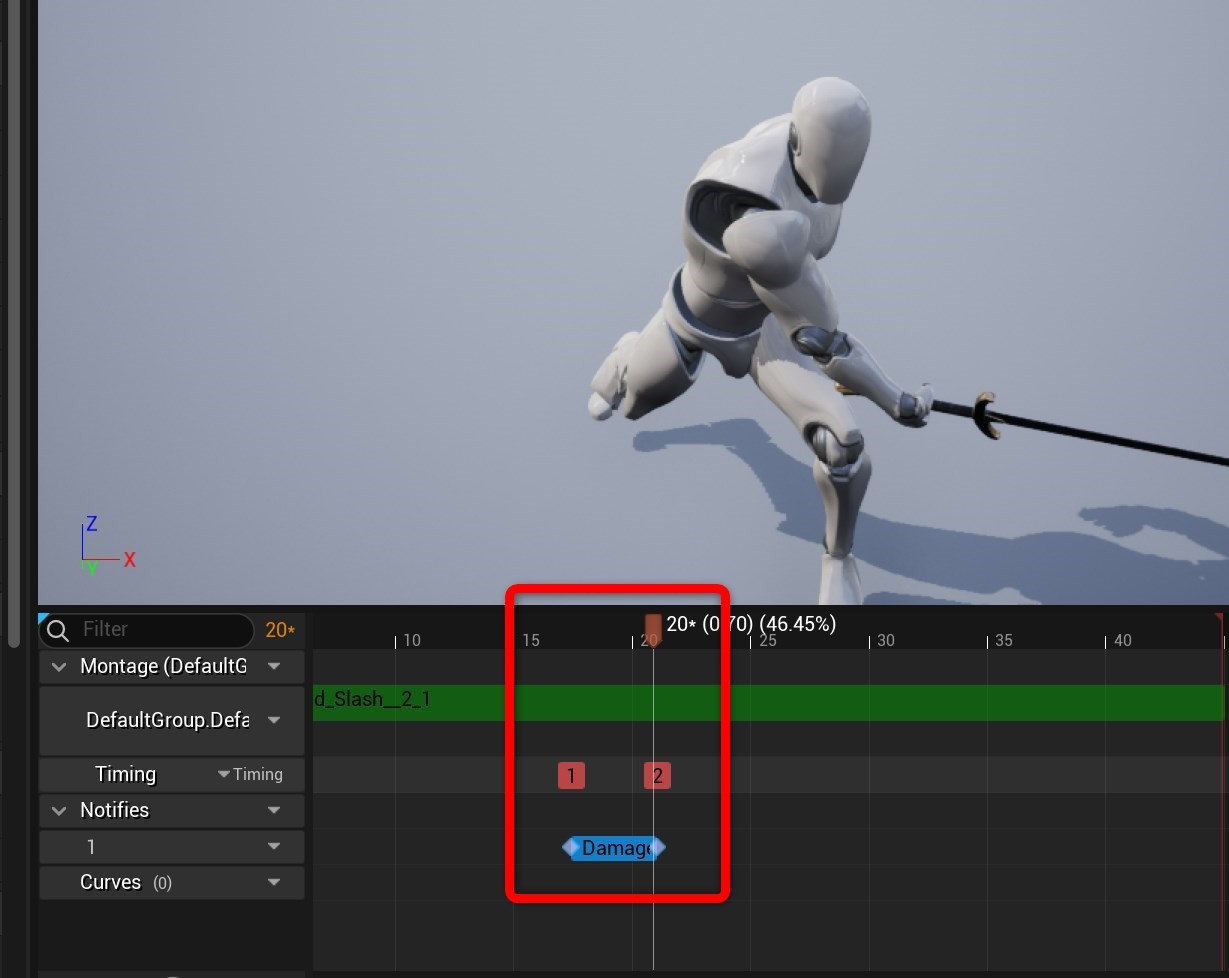
Task: Click the orange "20*" frame label
Action: 278,629
